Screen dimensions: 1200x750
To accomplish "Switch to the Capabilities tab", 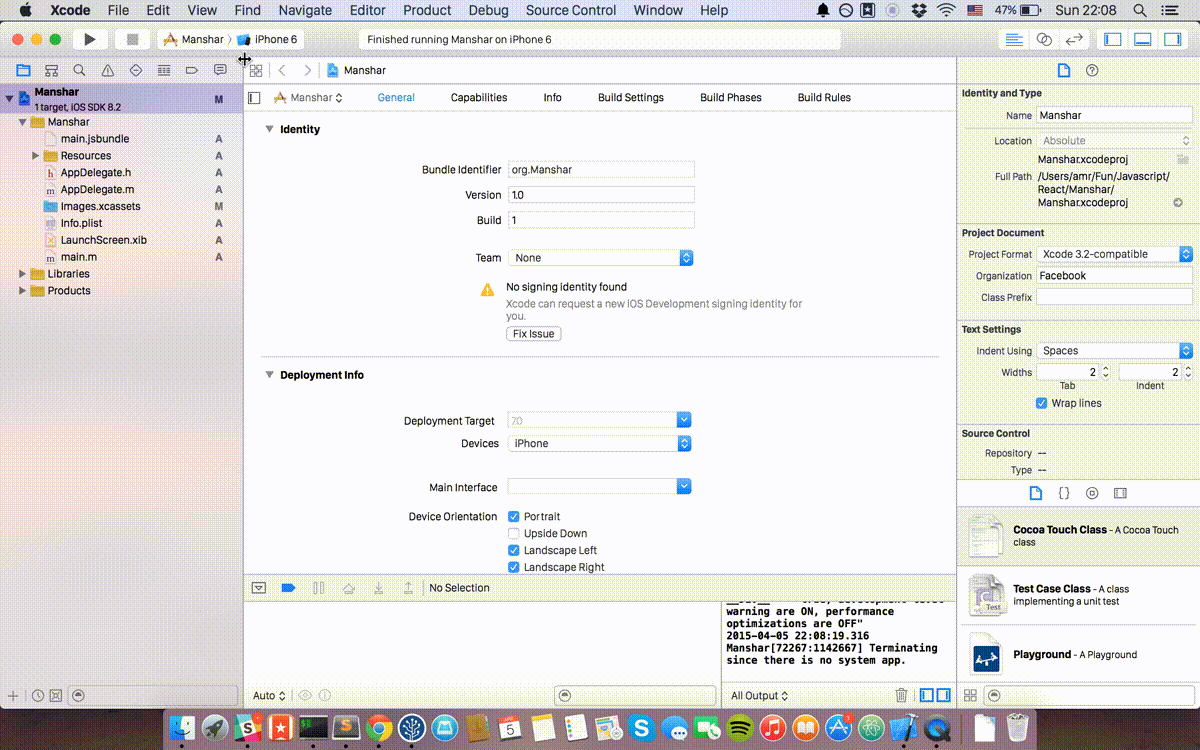I will point(479,98).
